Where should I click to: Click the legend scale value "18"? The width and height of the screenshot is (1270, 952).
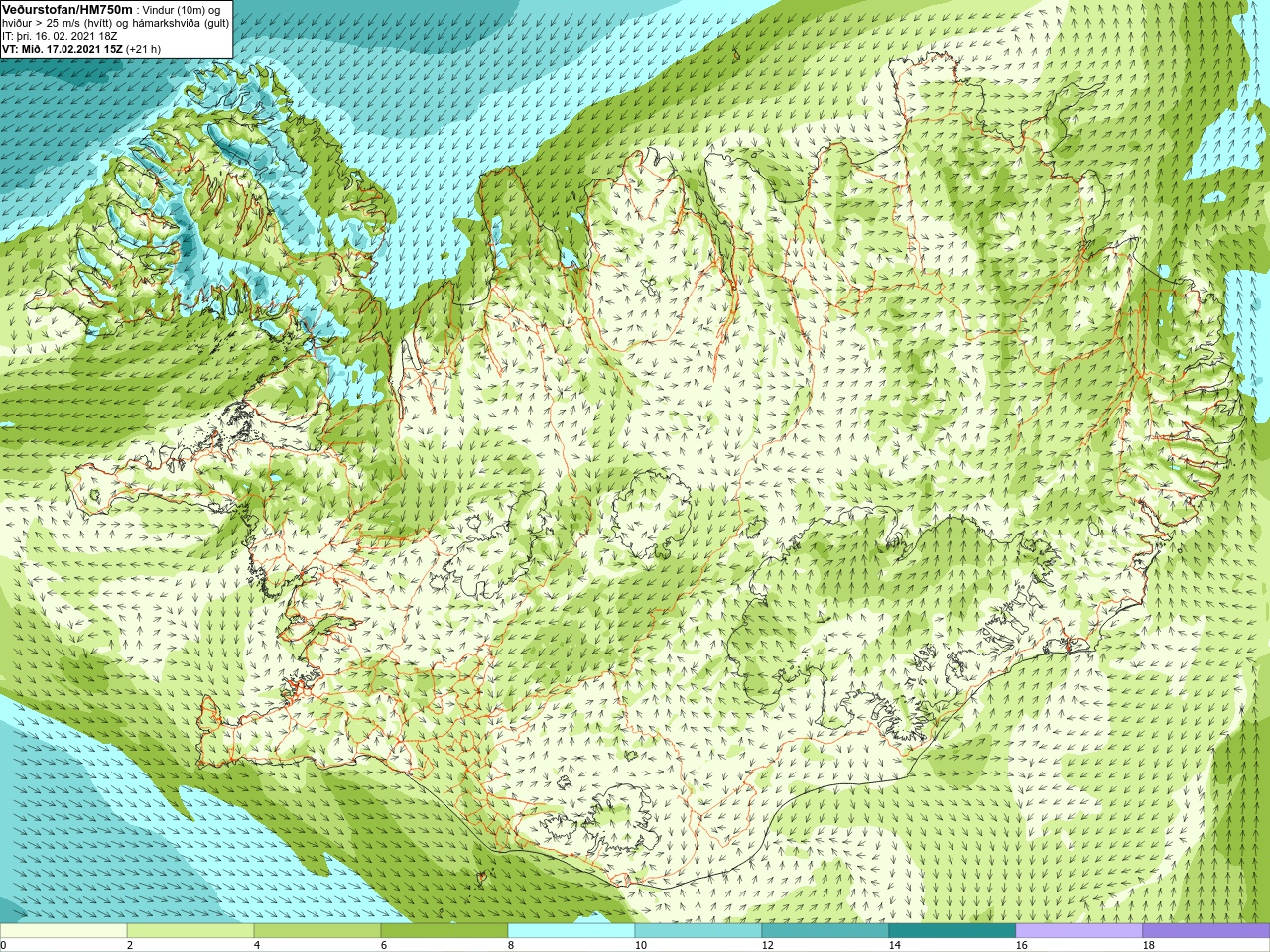1148,945
